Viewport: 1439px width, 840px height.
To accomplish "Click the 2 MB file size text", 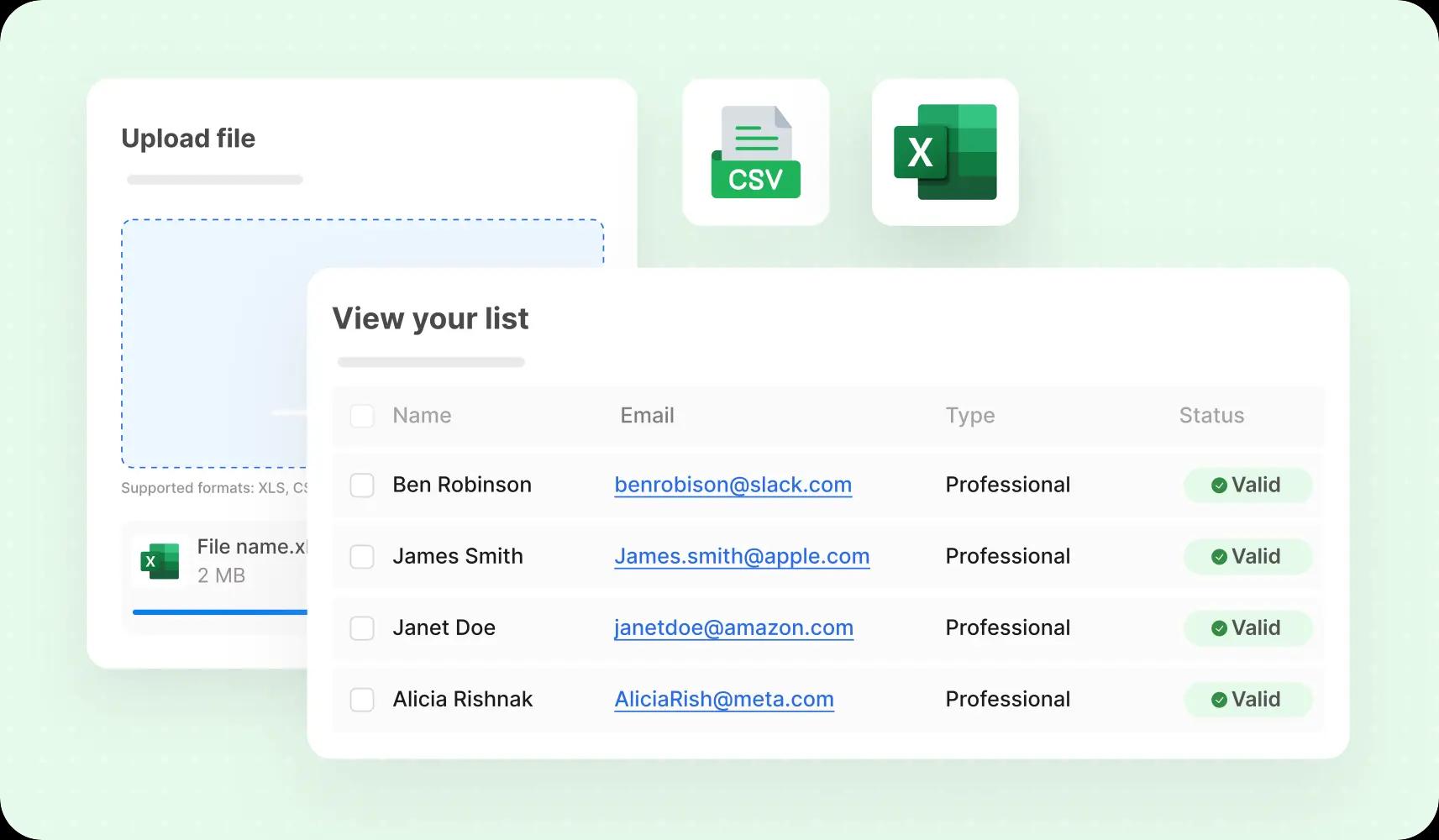I will point(221,576).
